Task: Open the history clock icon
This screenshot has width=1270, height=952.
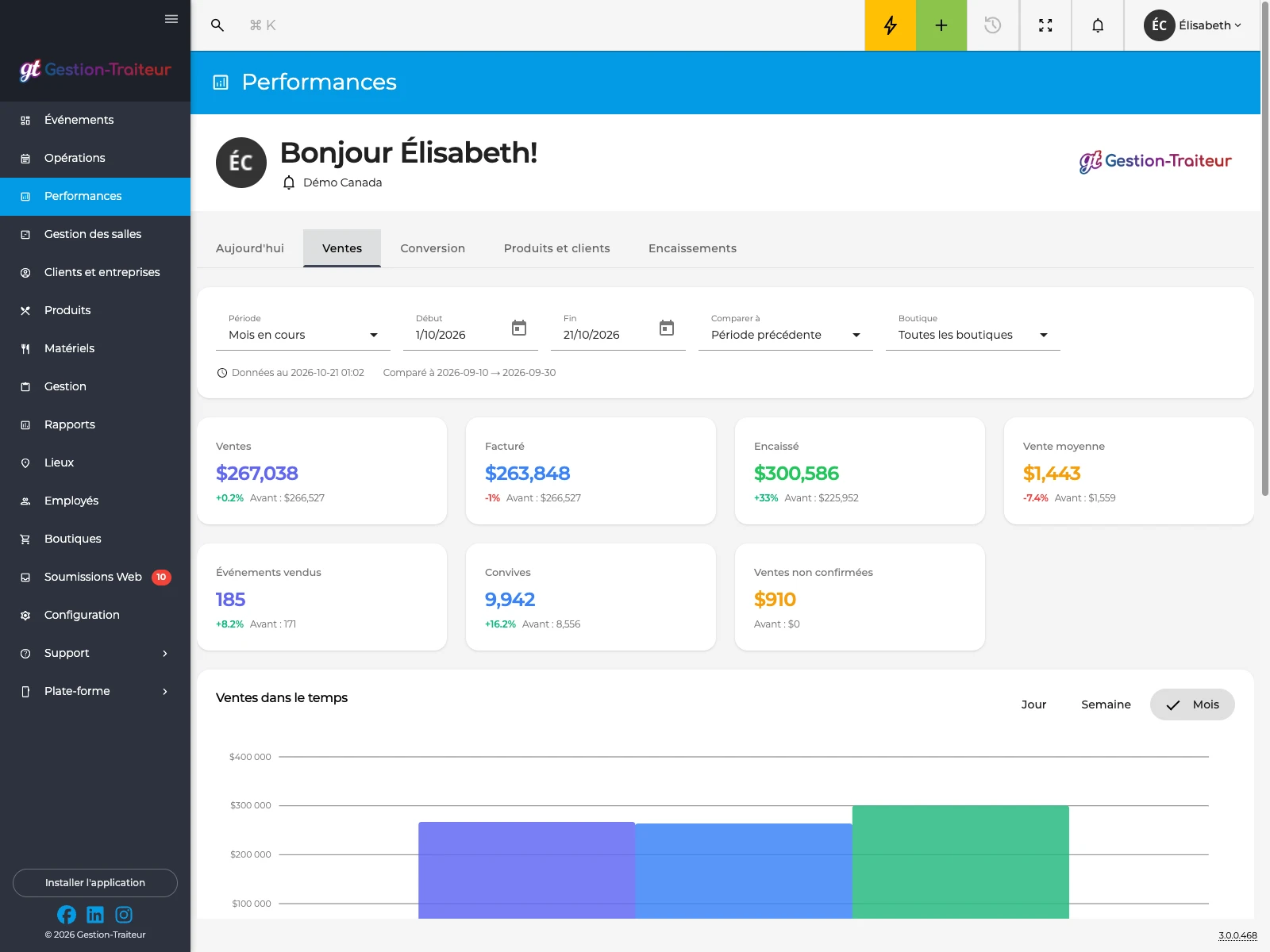Action: pos(992,25)
